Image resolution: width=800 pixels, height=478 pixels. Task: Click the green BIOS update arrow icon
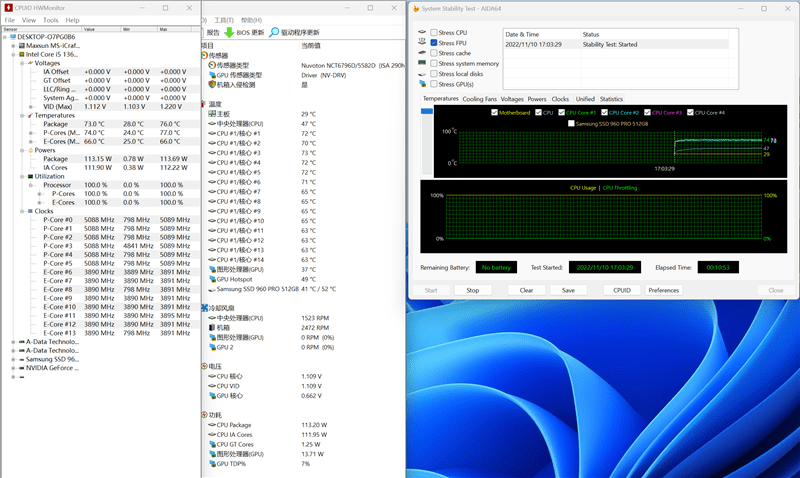tap(229, 33)
